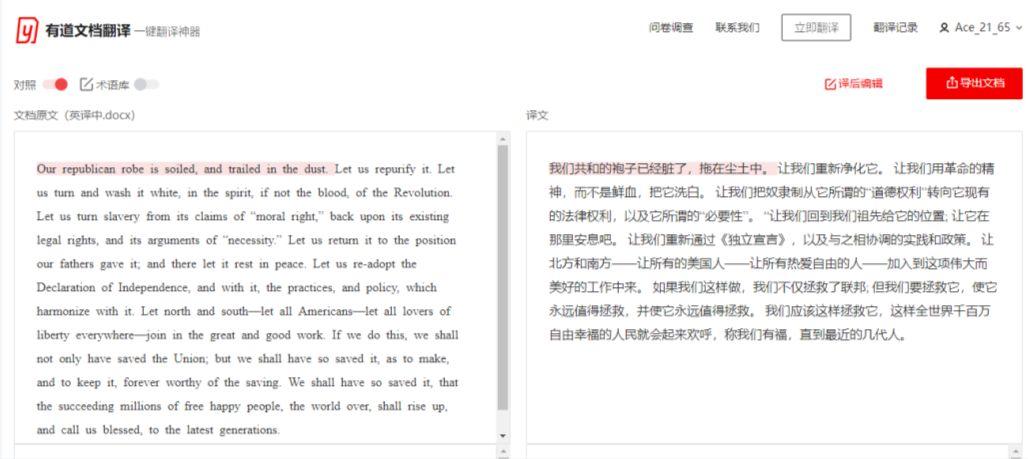
Task: Click the Ace_21_65 username text
Action: click(982, 28)
